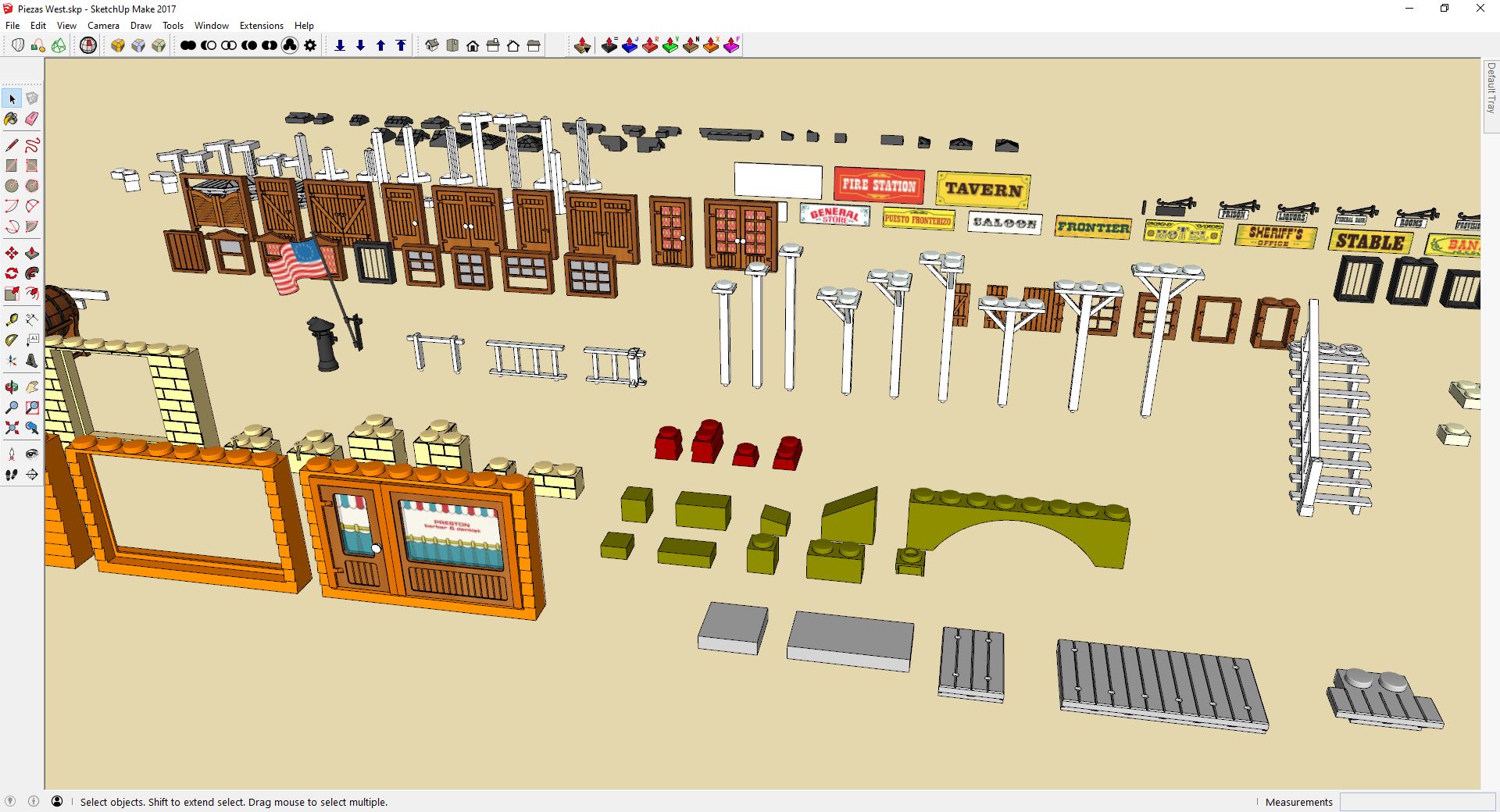Select the Line pencil tool
1500x812 pixels.
tap(12, 145)
